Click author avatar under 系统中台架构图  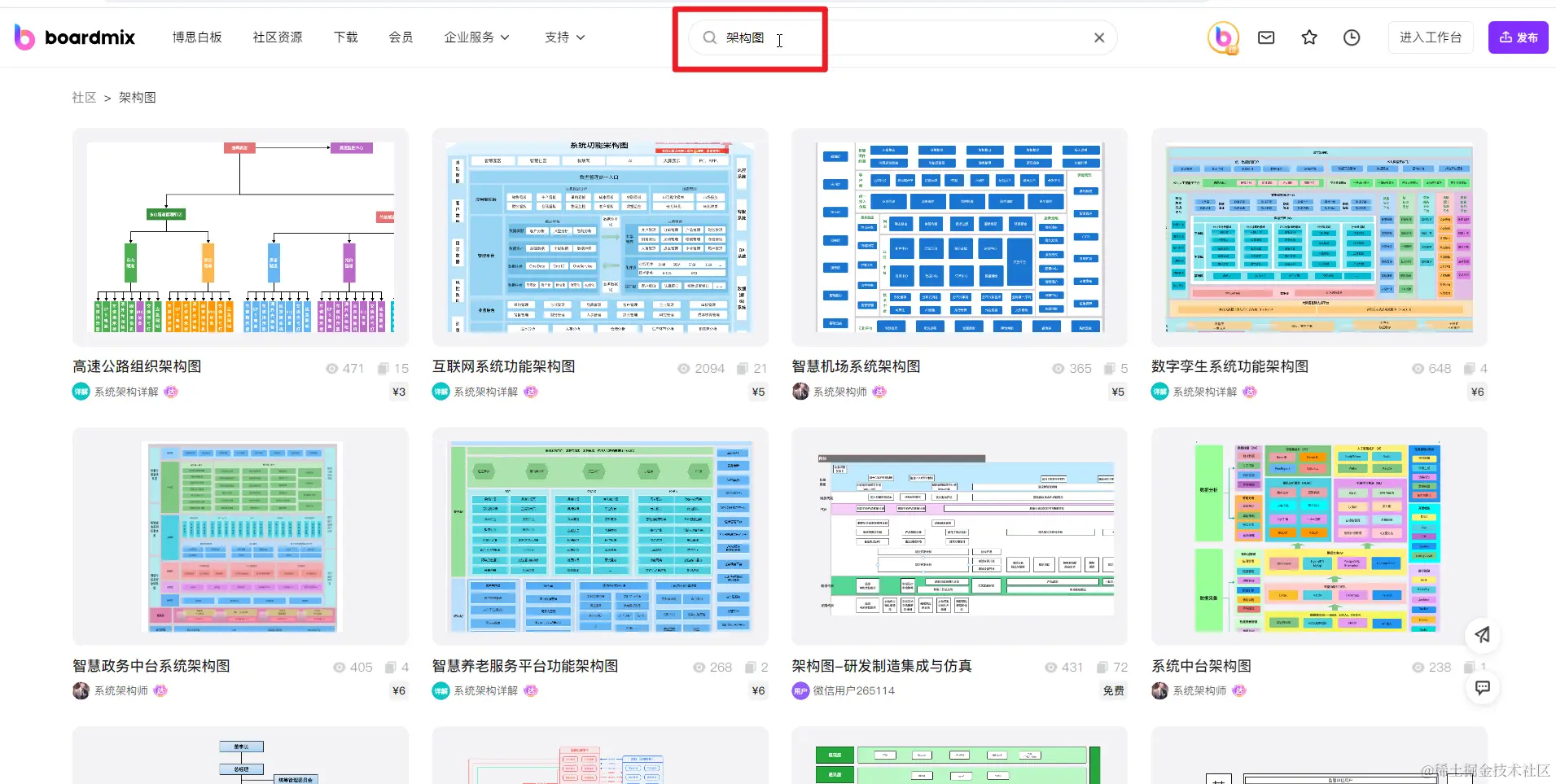pos(1159,690)
